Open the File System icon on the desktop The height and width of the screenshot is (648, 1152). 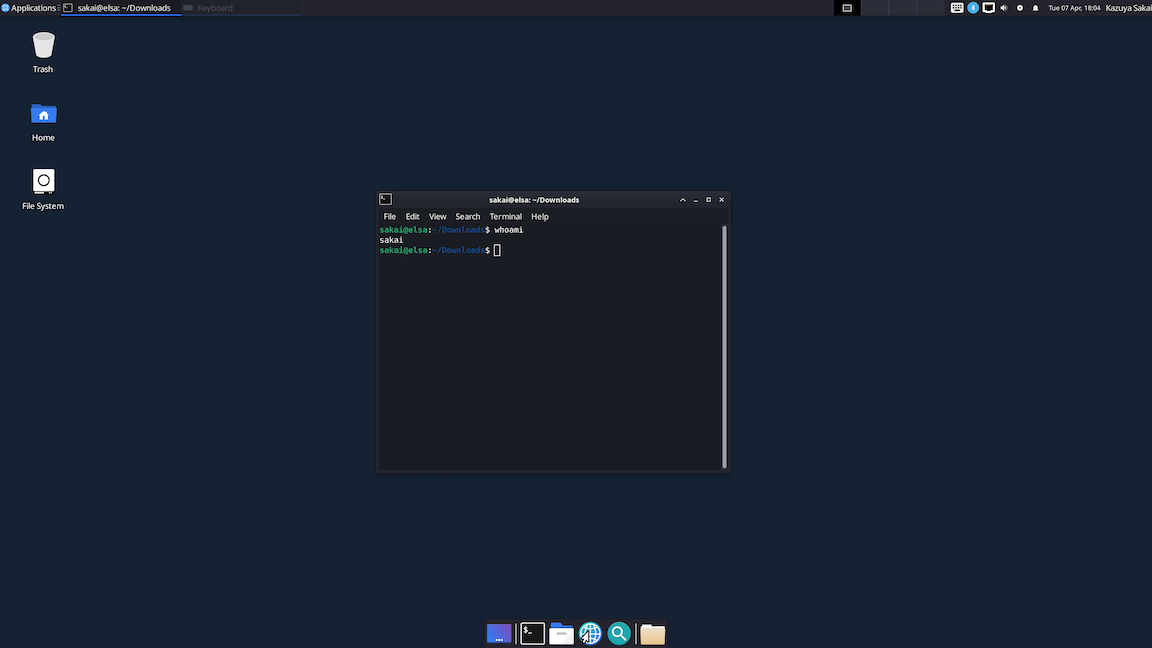click(43, 181)
